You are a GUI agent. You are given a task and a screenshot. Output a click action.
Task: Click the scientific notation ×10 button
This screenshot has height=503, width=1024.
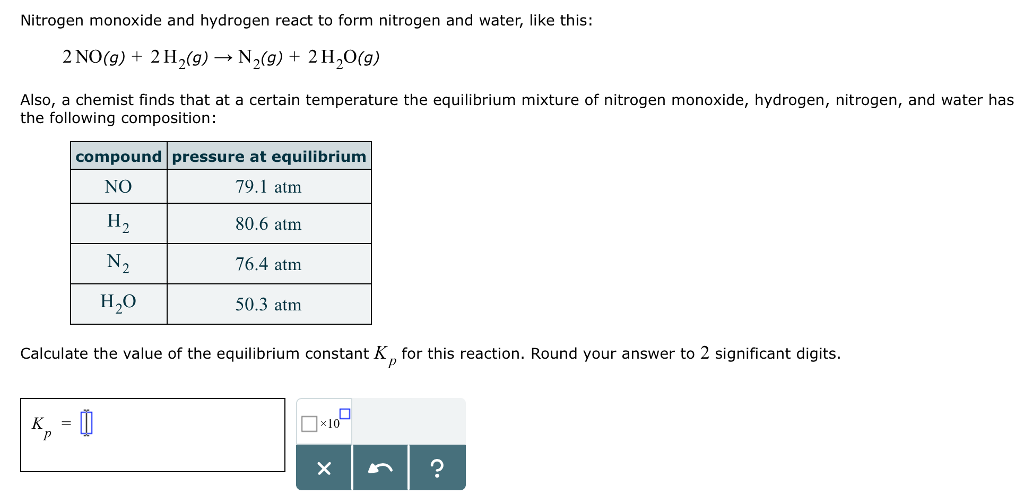(325, 421)
